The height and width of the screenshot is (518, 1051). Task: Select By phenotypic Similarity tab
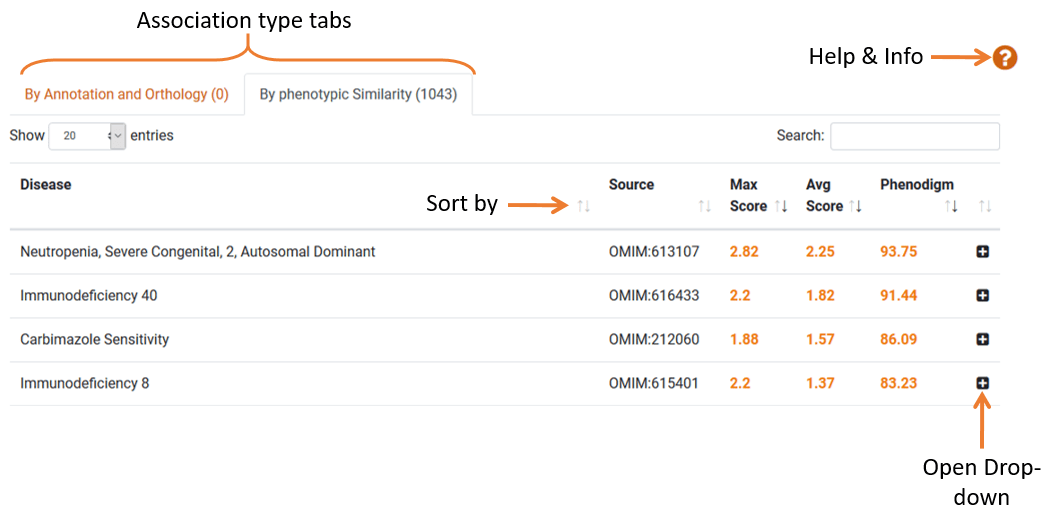point(359,94)
